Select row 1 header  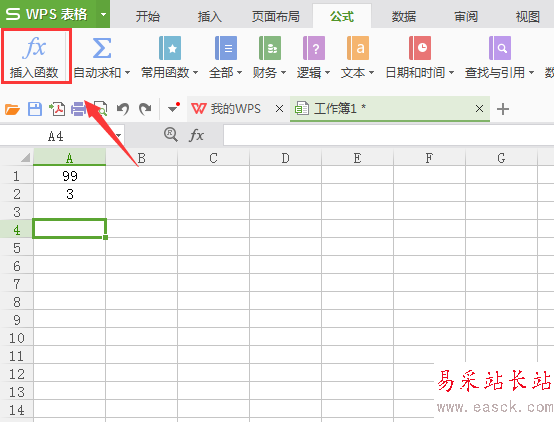click(x=17, y=176)
